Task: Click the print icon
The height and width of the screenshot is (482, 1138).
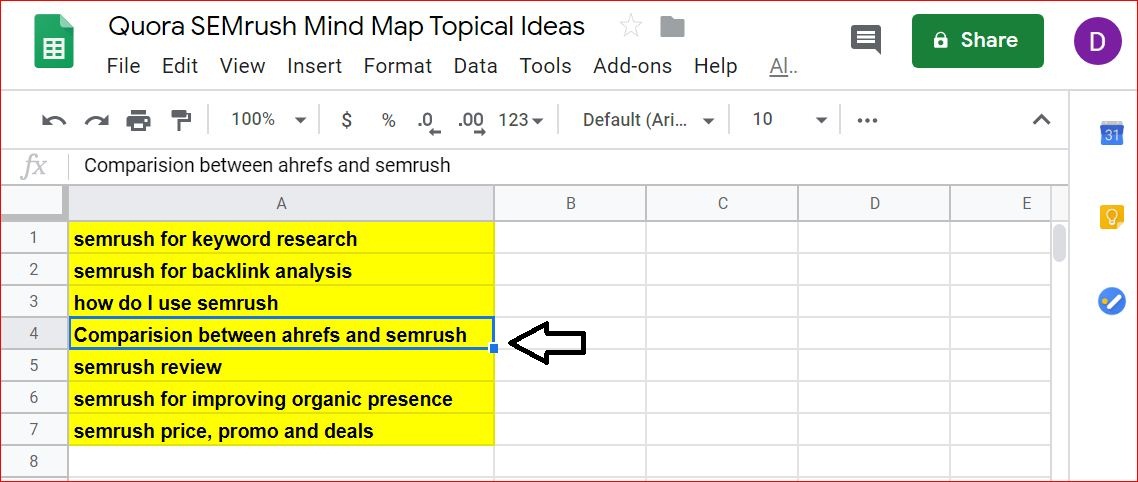Action: 139,120
